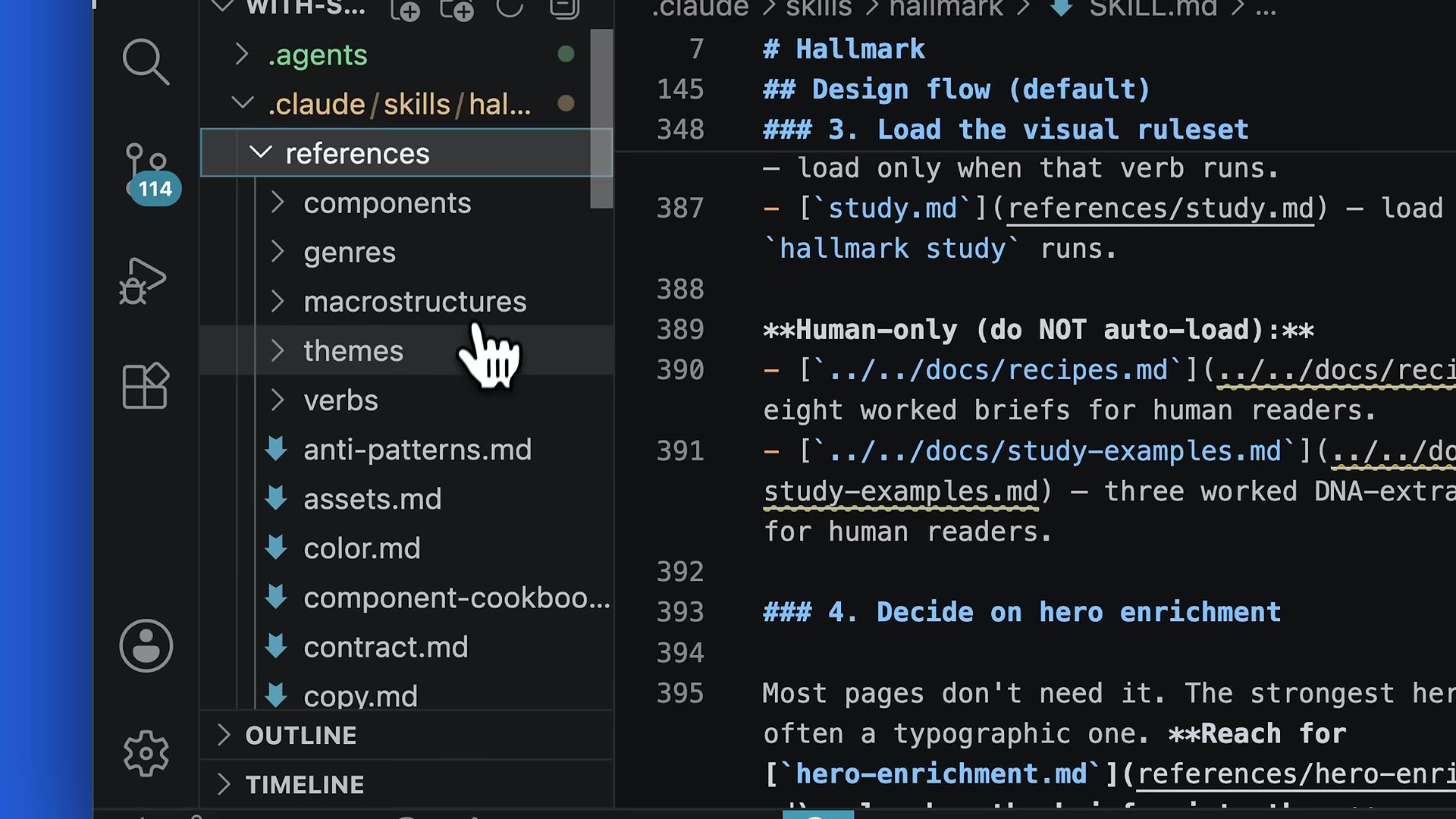Click sticky header '## Design flow (default)'
This screenshot has width=1456, height=819.
coord(956,89)
